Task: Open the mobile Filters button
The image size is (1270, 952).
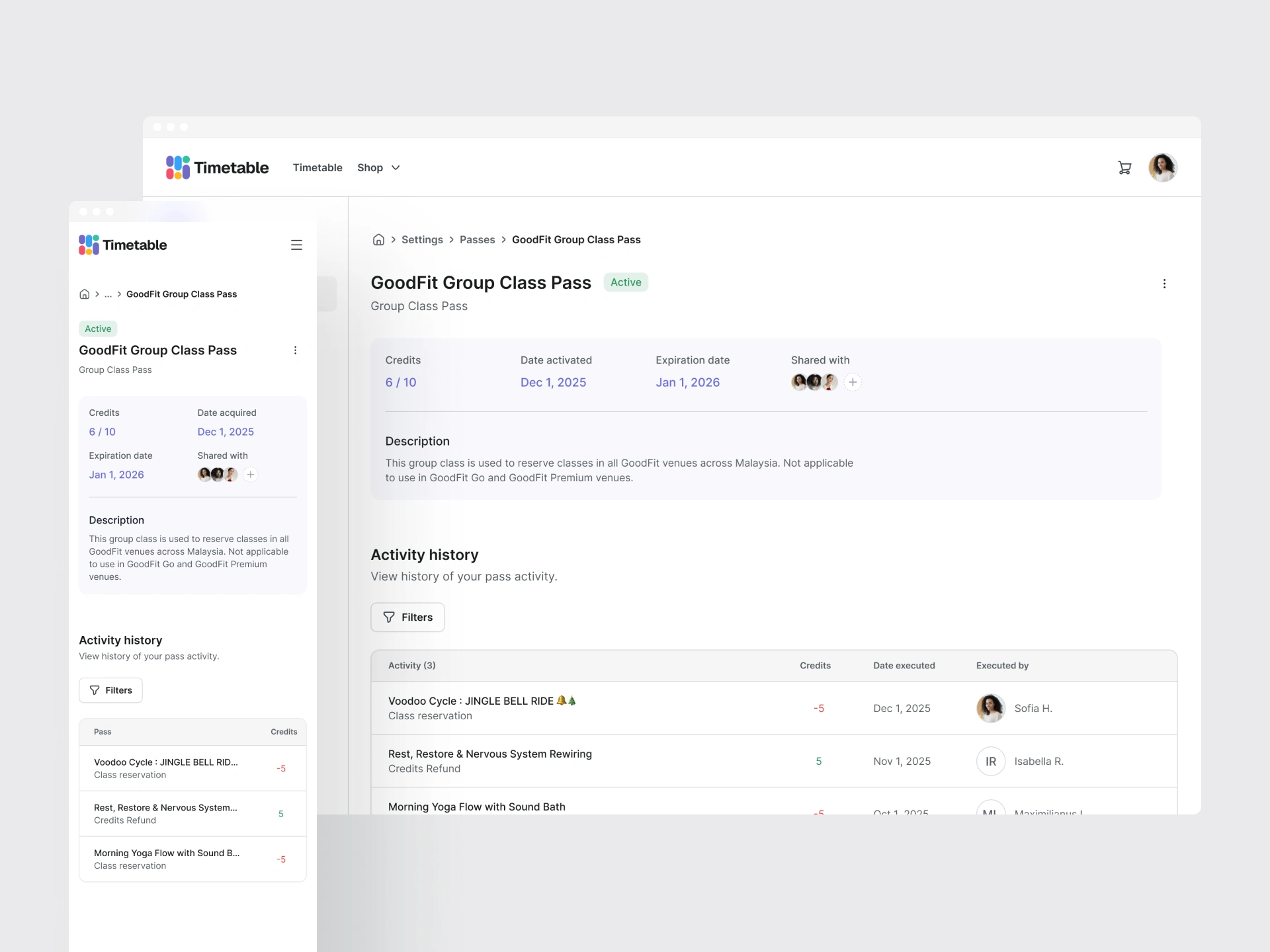Action: pos(110,690)
